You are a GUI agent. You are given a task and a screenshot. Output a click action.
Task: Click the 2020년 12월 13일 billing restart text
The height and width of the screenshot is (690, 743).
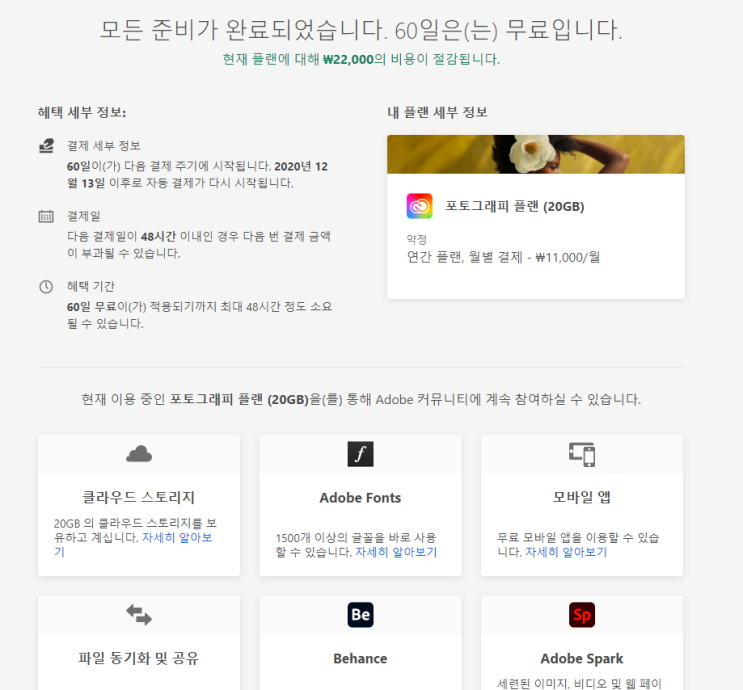pos(197,174)
